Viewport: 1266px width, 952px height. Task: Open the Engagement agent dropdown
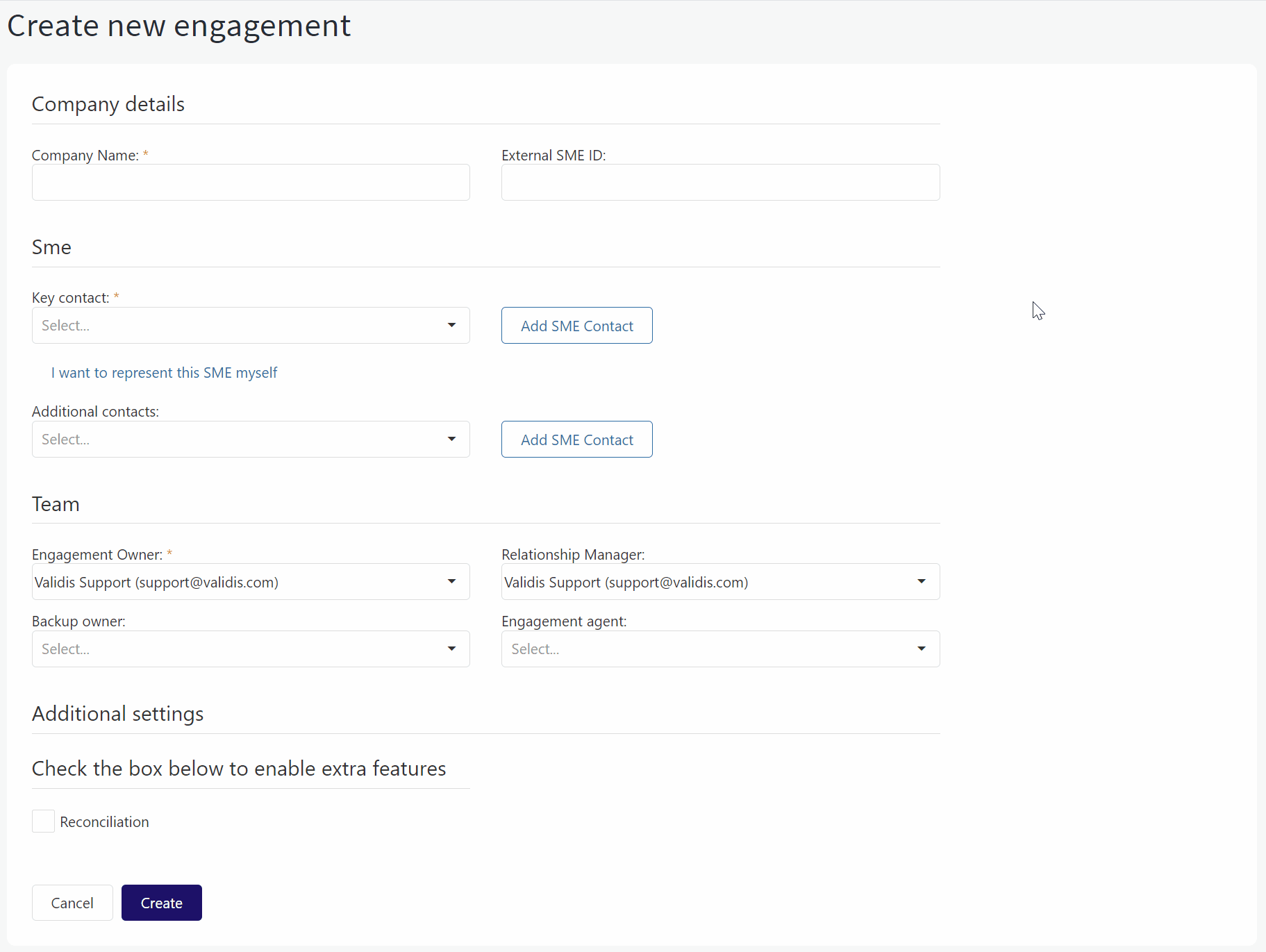[x=721, y=649]
